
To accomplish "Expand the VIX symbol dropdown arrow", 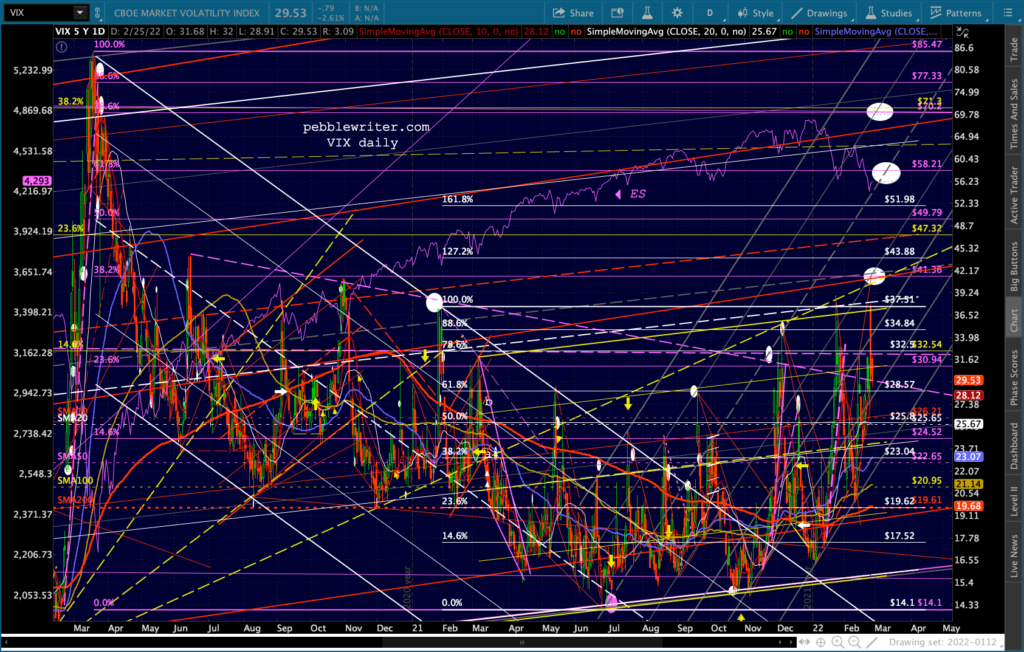I will pos(80,12).
